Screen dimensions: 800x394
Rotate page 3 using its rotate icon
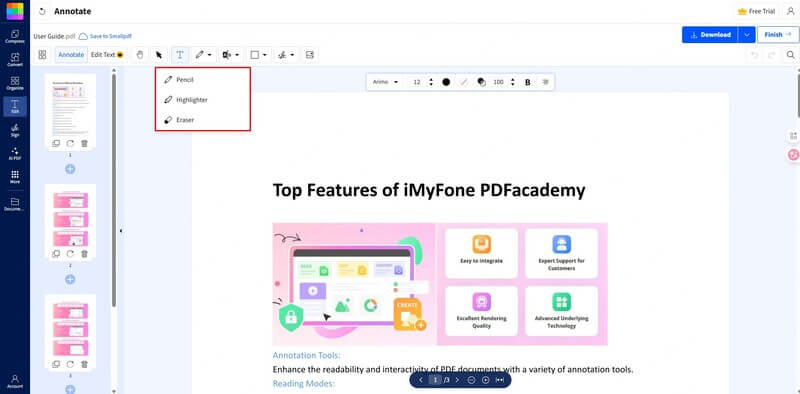tap(70, 364)
